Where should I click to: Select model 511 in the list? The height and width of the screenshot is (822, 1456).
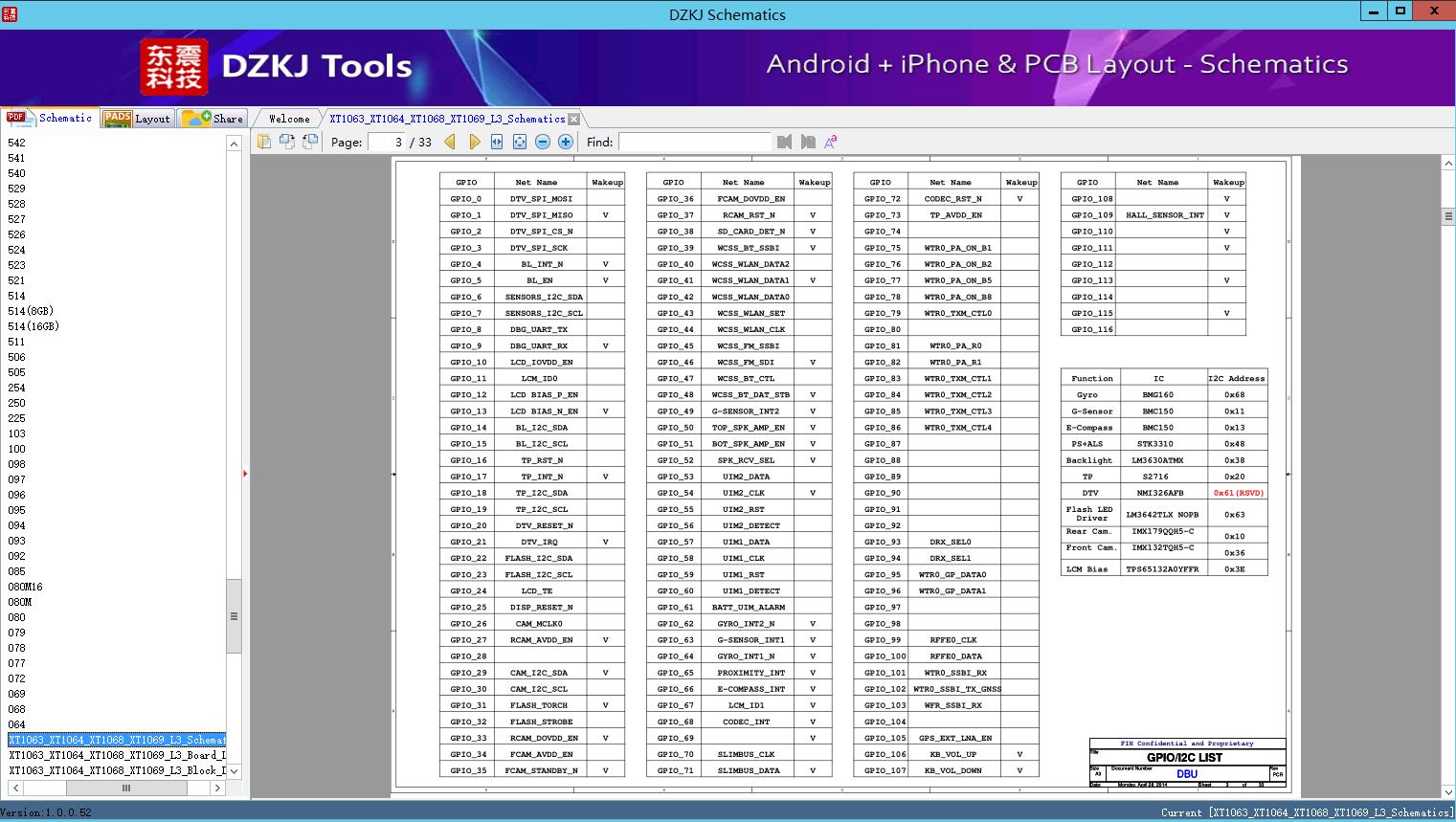click(17, 342)
